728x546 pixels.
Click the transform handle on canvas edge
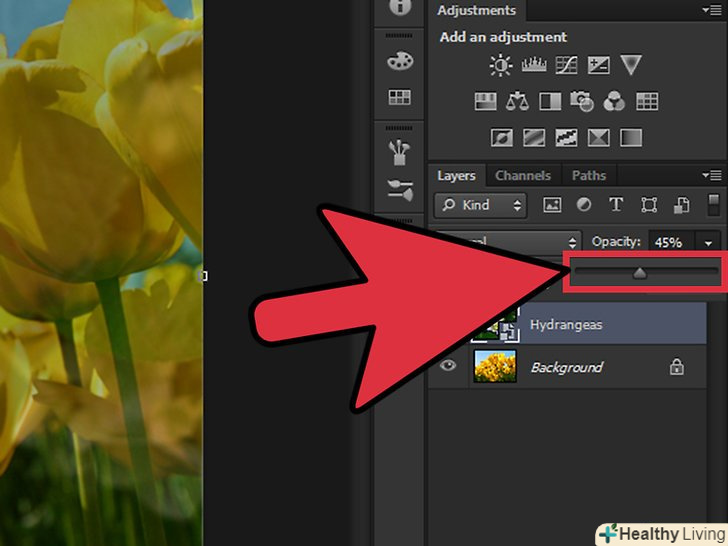(x=203, y=276)
